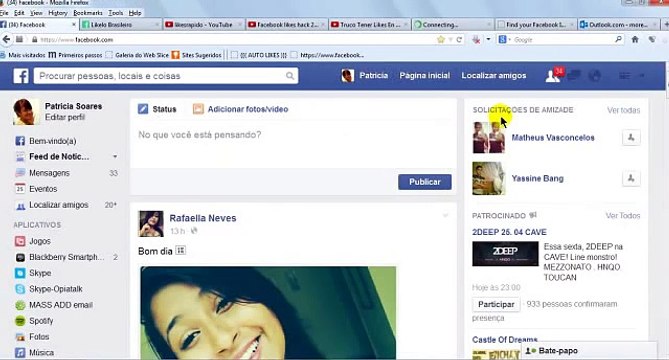Click Ver todas friend requests link
The width and height of the screenshot is (669, 360).
623,110
